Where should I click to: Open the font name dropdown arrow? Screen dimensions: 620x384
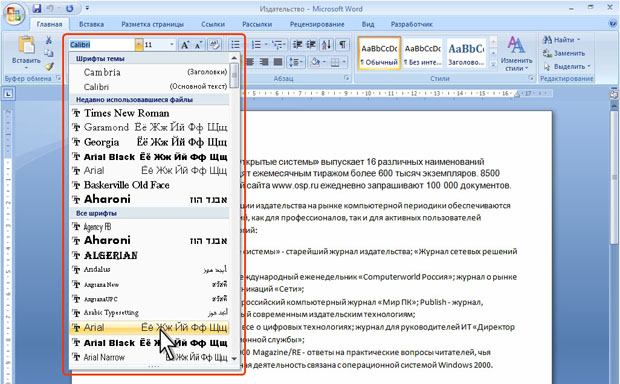138,45
